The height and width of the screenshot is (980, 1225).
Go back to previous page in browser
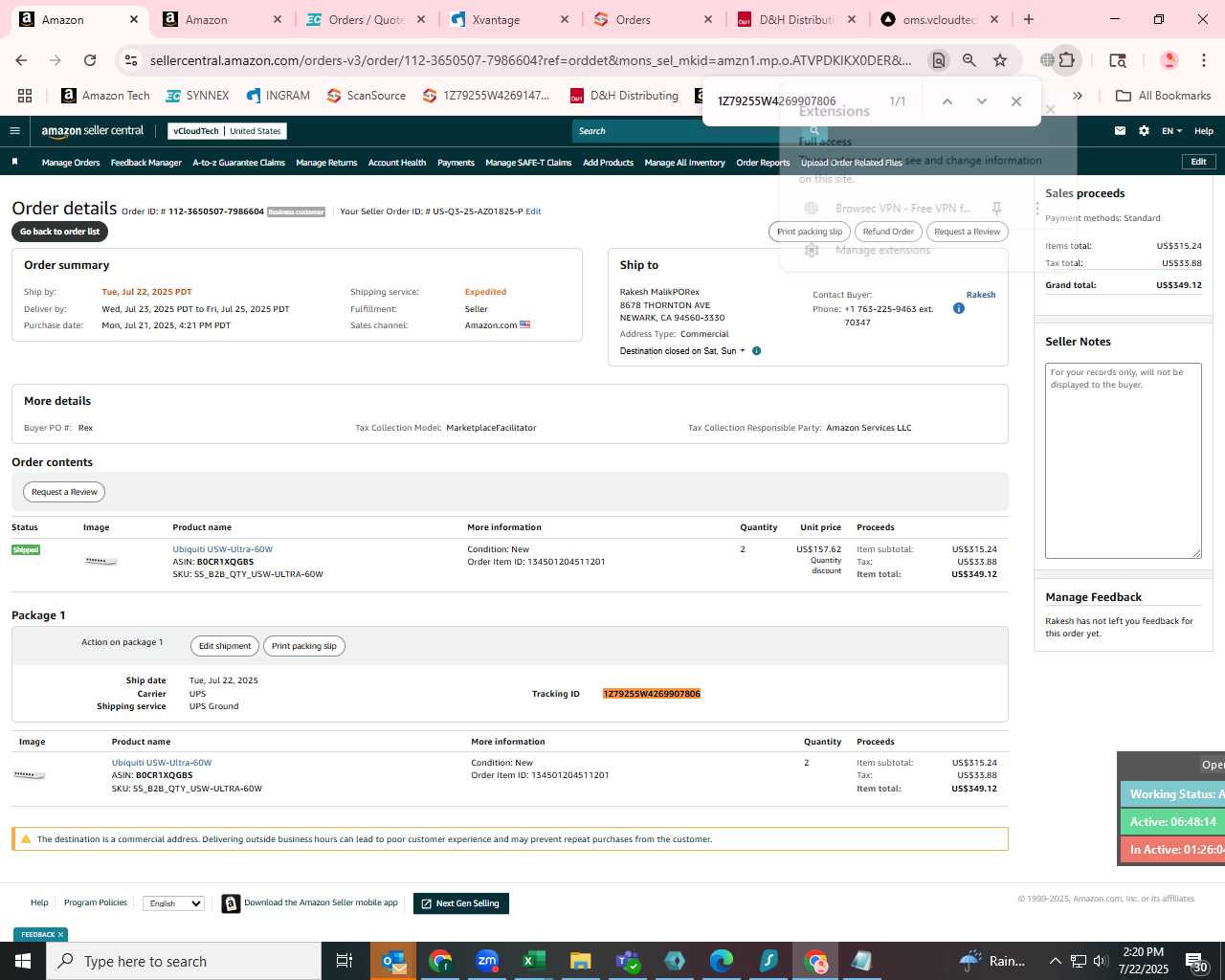[21, 60]
